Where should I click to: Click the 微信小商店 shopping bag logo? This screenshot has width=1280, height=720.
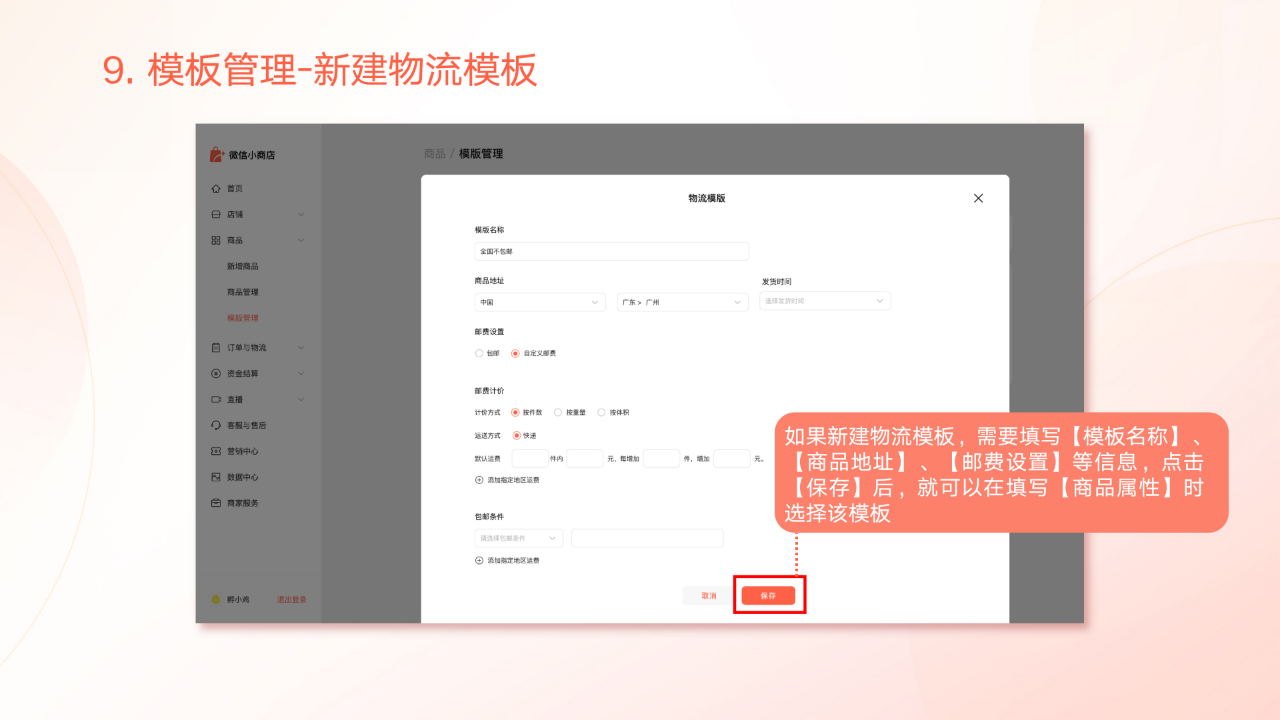point(217,155)
